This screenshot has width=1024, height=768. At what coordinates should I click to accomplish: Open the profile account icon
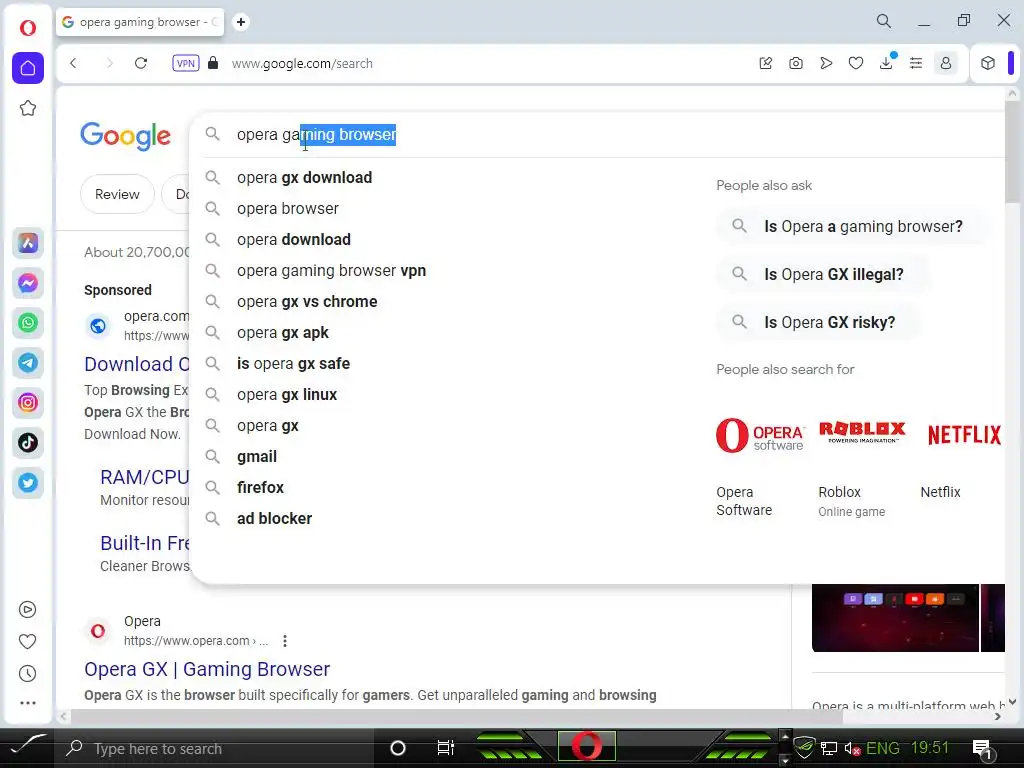(x=946, y=63)
